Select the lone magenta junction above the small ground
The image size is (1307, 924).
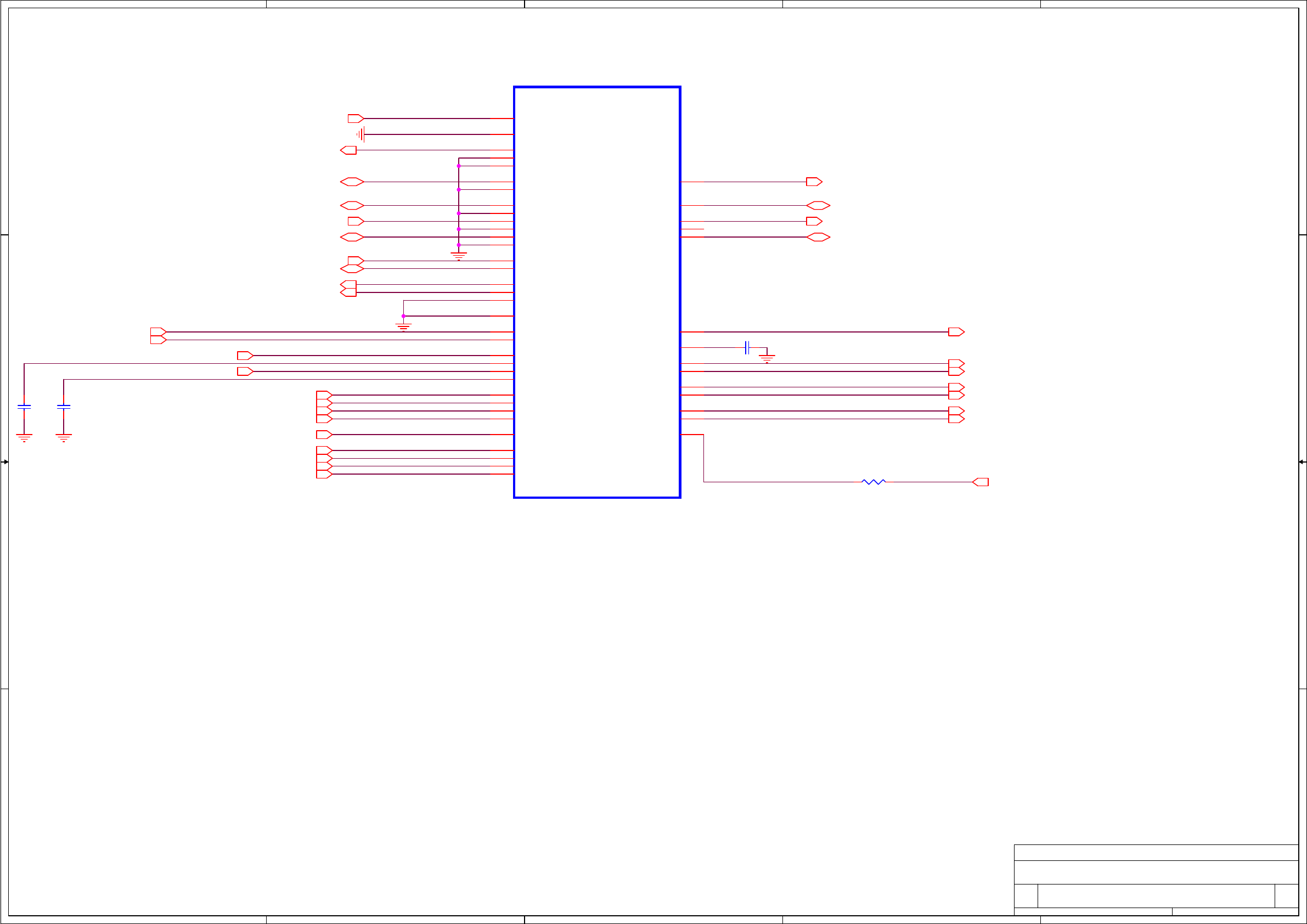[x=403, y=316]
